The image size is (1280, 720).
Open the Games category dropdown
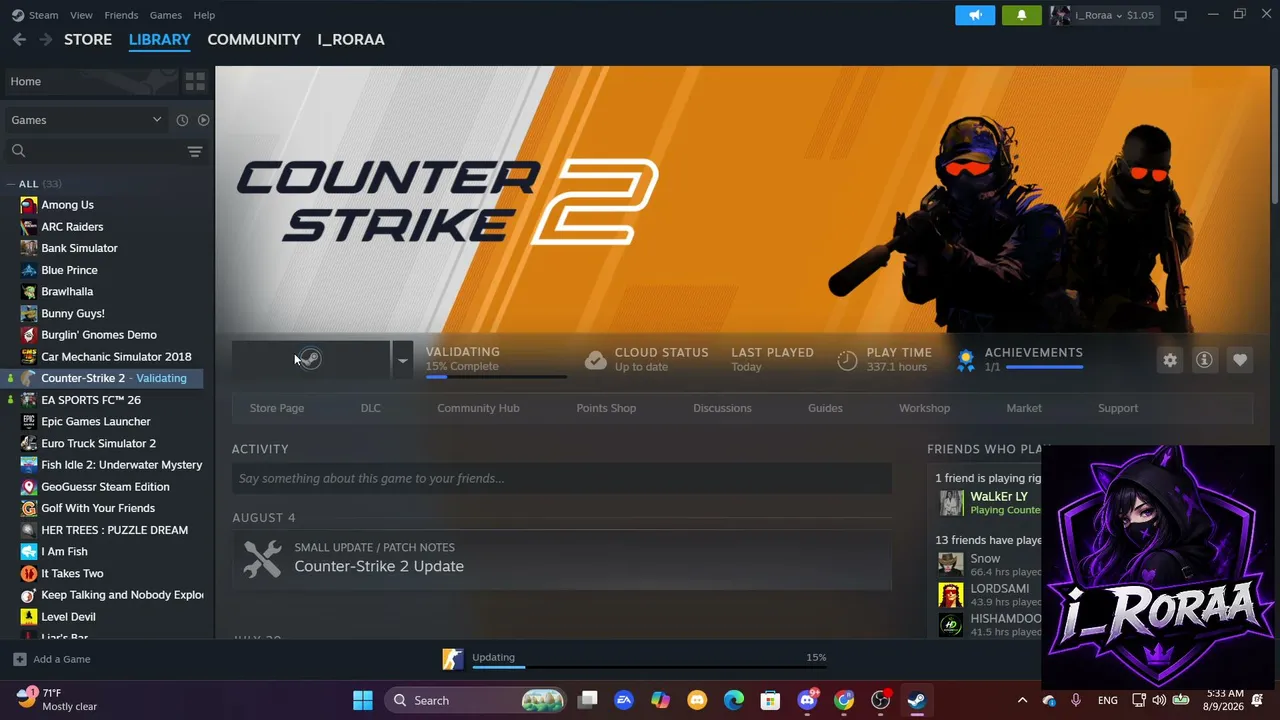(x=85, y=120)
